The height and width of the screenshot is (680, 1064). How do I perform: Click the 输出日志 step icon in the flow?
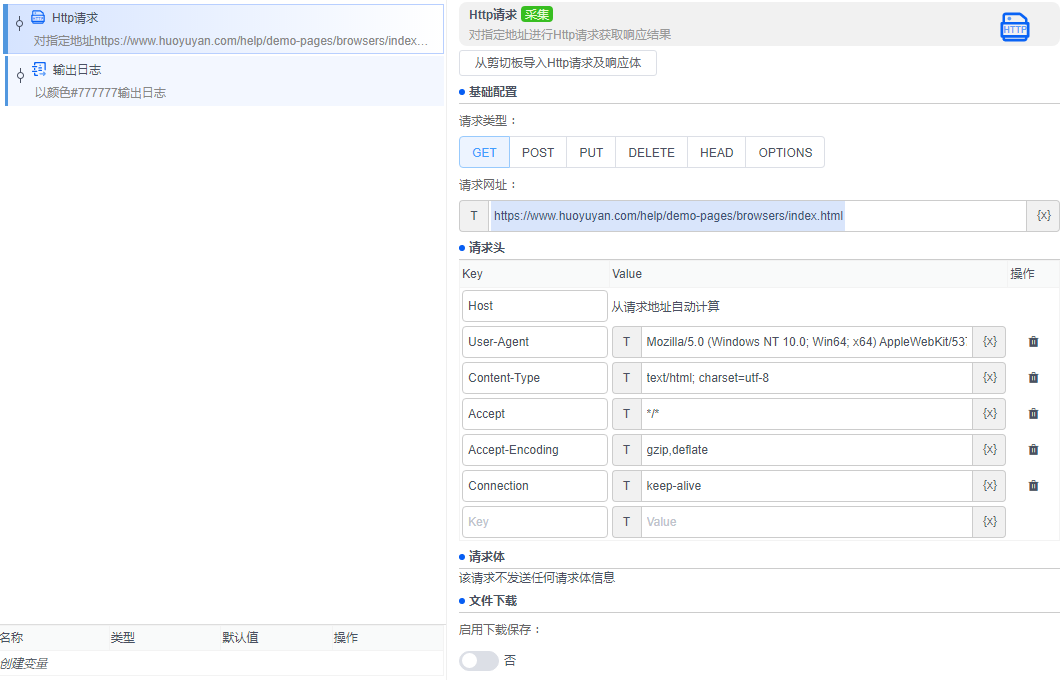coord(36,69)
